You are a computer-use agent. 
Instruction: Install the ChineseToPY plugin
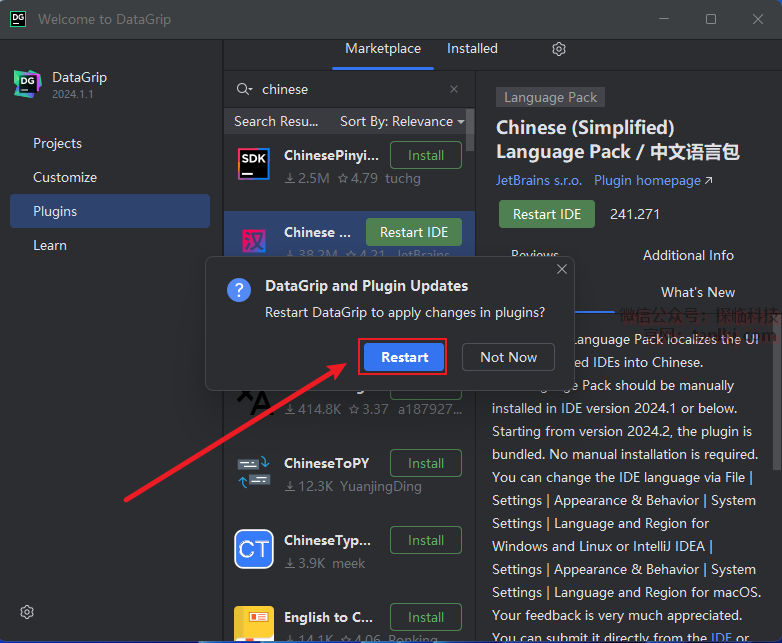[425, 463]
